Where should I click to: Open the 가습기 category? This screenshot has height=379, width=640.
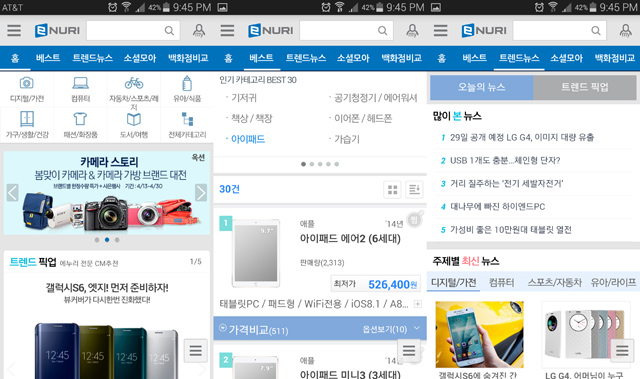347,139
